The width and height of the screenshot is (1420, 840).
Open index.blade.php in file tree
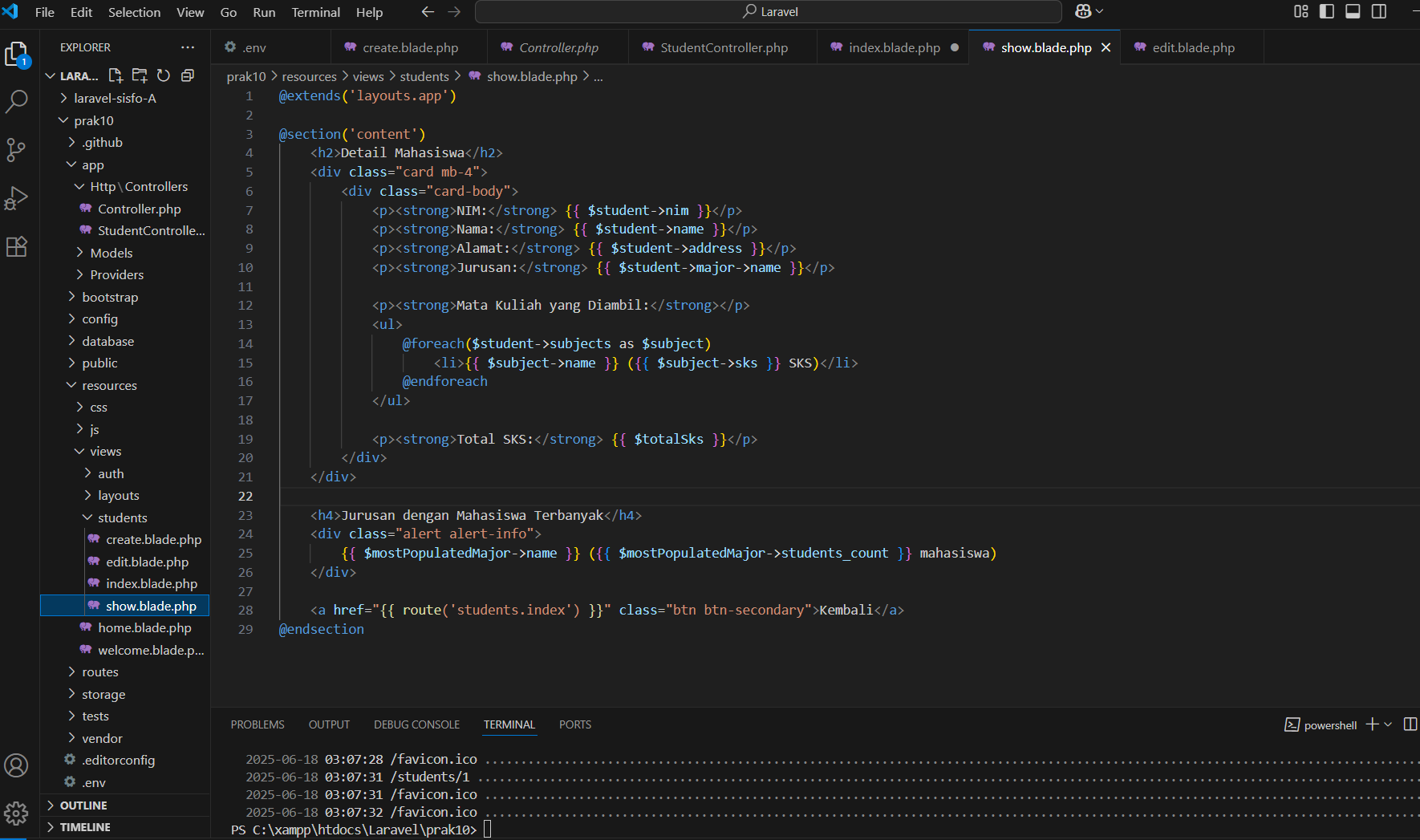[x=151, y=584]
